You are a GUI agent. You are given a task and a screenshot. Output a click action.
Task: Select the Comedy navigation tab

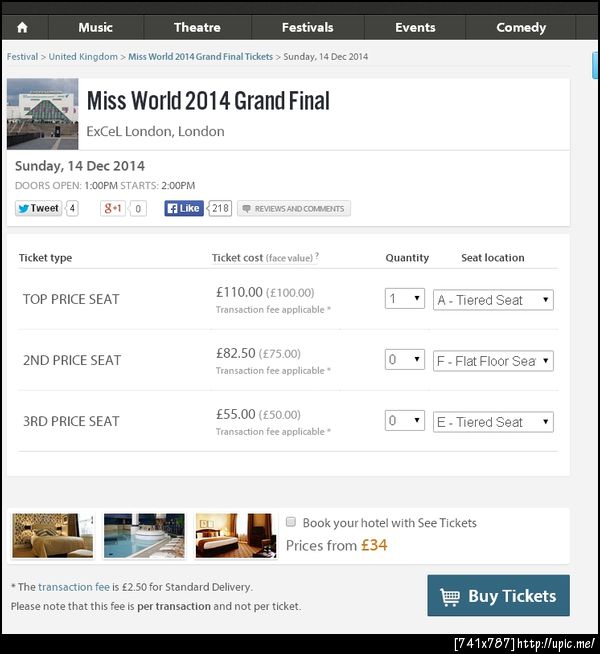point(521,27)
